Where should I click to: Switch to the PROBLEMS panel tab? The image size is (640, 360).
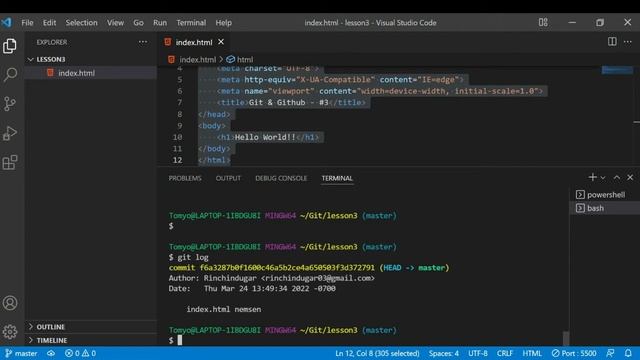coord(185,178)
